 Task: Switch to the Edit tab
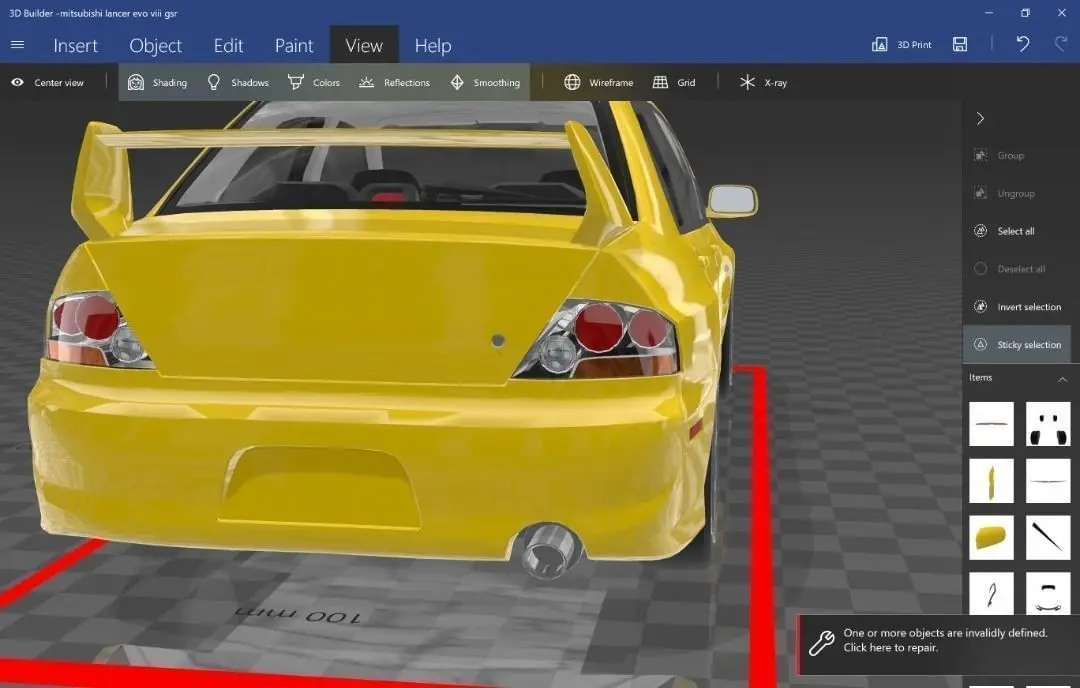tap(228, 45)
